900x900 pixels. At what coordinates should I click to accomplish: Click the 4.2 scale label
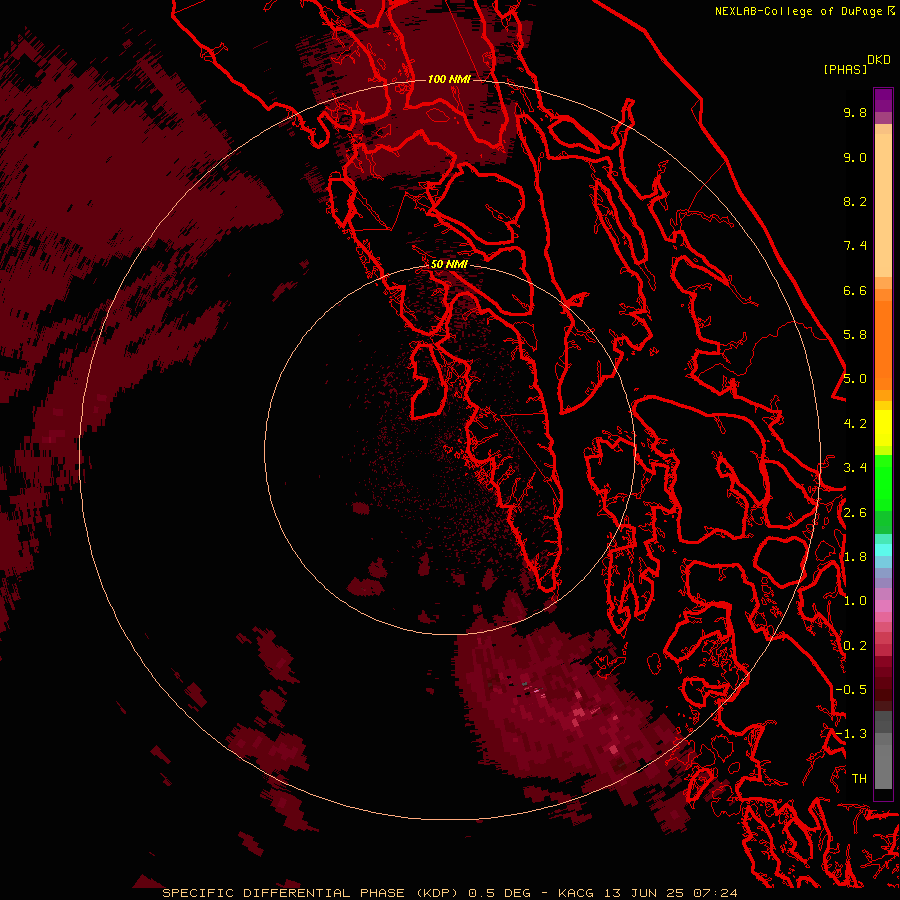[855, 424]
